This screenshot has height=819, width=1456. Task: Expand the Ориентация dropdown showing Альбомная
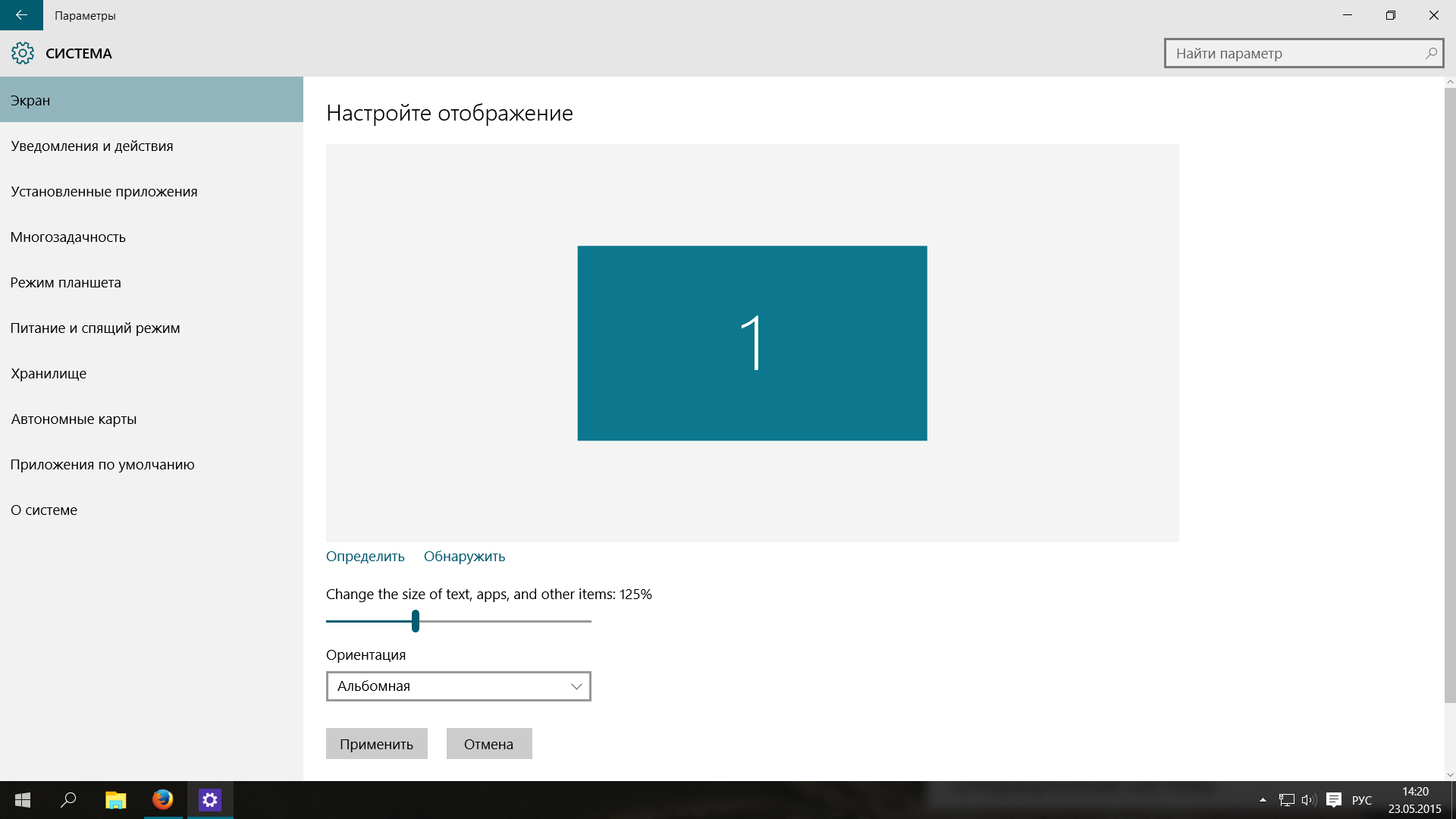pyautogui.click(x=459, y=686)
